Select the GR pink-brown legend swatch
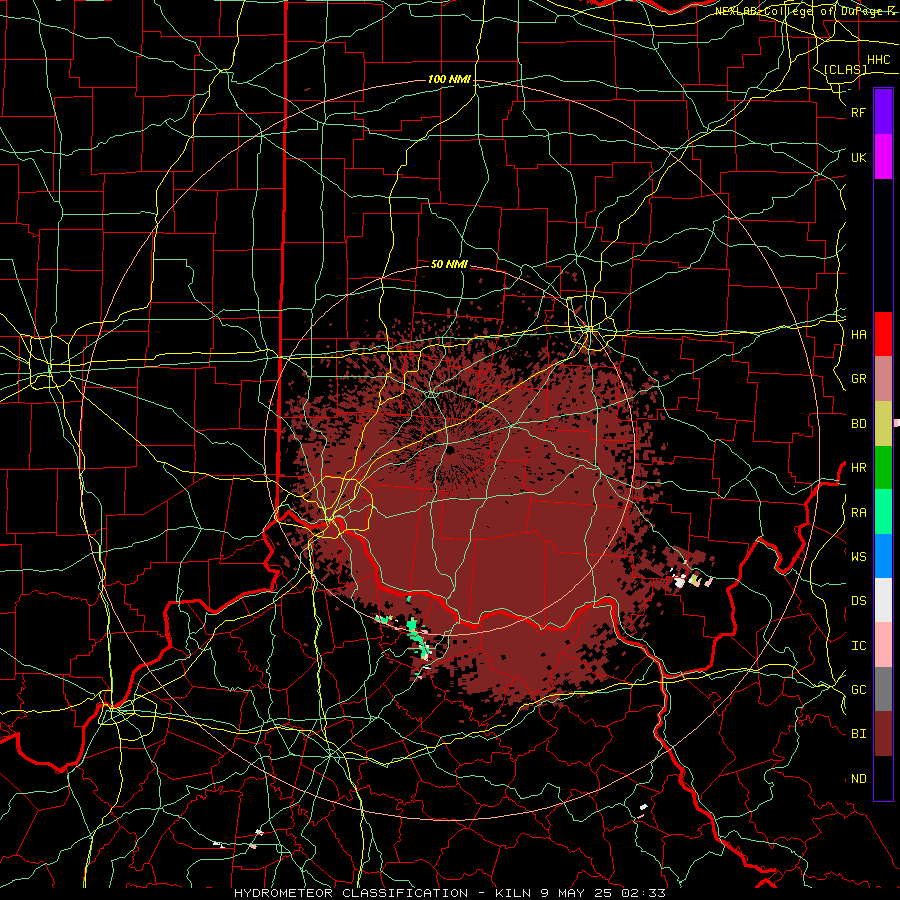This screenshot has width=900, height=900. click(883, 379)
